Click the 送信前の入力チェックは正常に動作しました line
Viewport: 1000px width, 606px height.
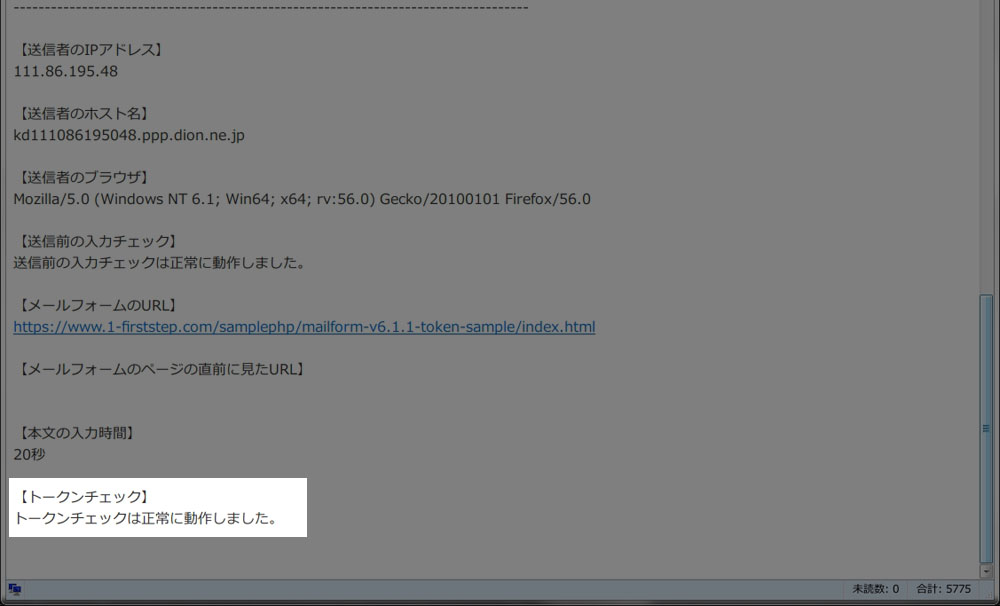(160, 263)
